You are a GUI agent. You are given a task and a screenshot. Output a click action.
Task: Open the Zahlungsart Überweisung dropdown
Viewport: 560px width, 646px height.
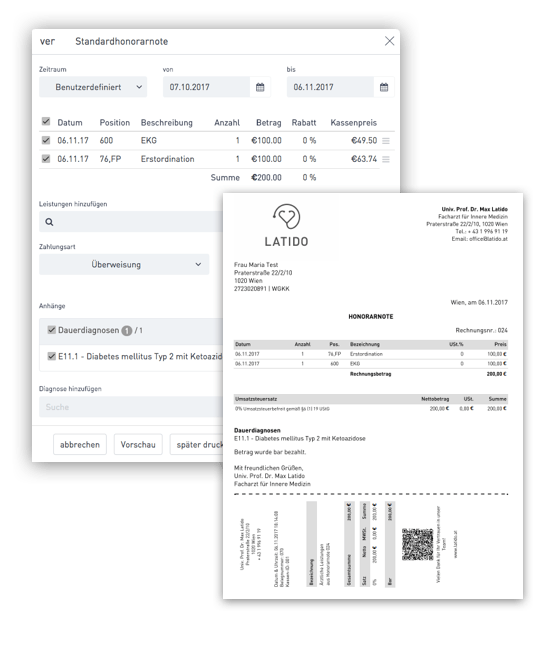pyautogui.click(x=124, y=264)
